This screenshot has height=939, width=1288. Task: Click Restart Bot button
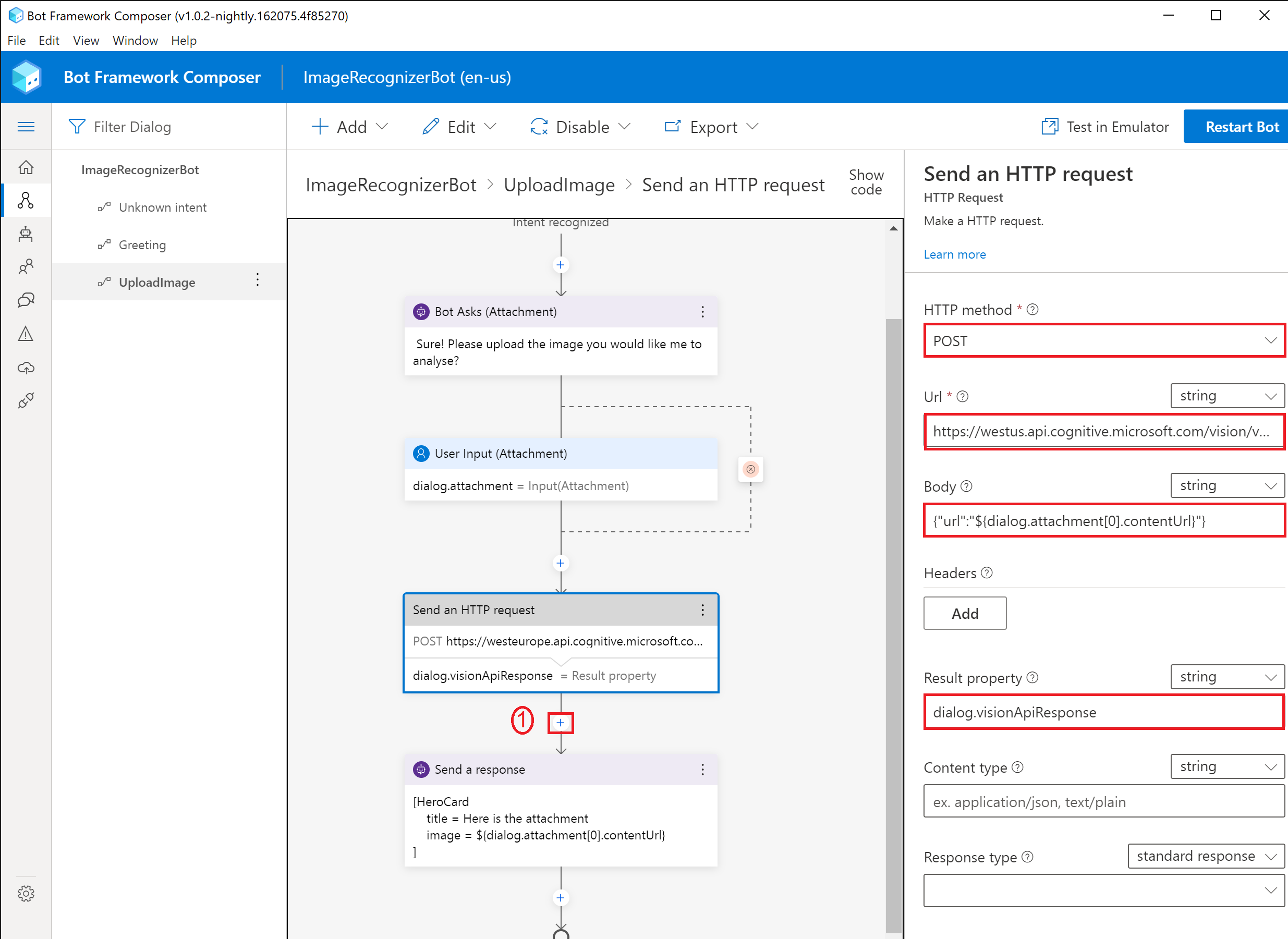coord(1236,126)
